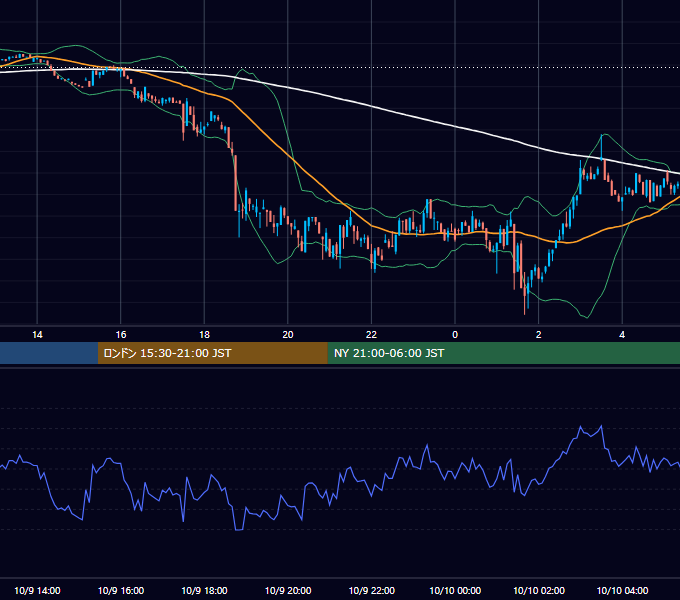Click the 4 hour label on the price chart axis

coord(622,335)
